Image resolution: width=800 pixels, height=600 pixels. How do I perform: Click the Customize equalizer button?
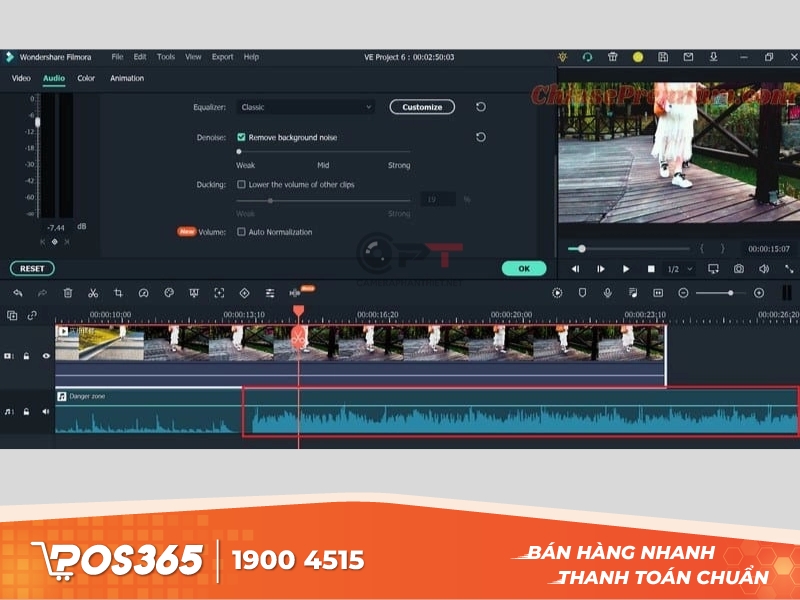tap(422, 107)
